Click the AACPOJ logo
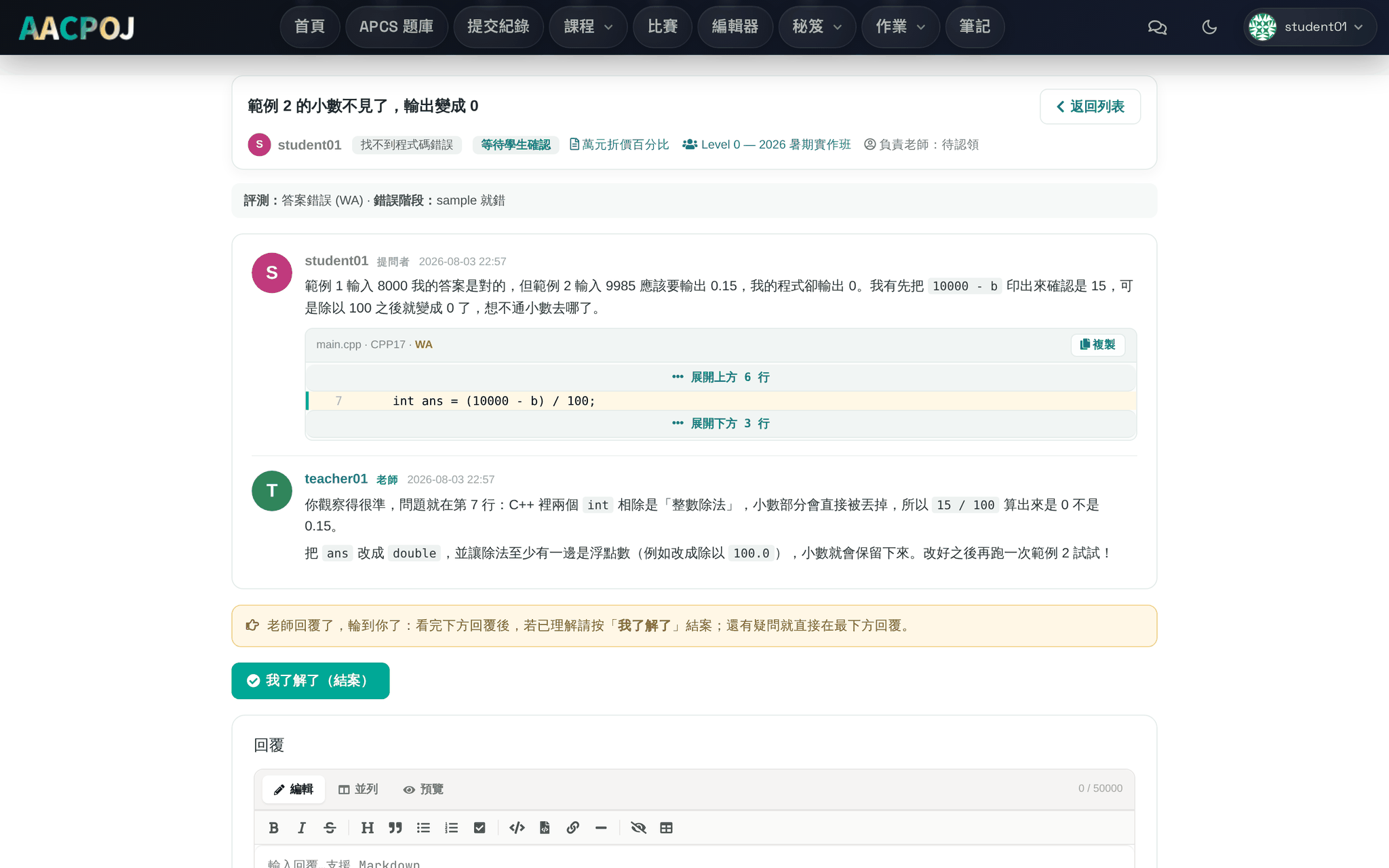Image resolution: width=1389 pixels, height=868 pixels. 77,27
